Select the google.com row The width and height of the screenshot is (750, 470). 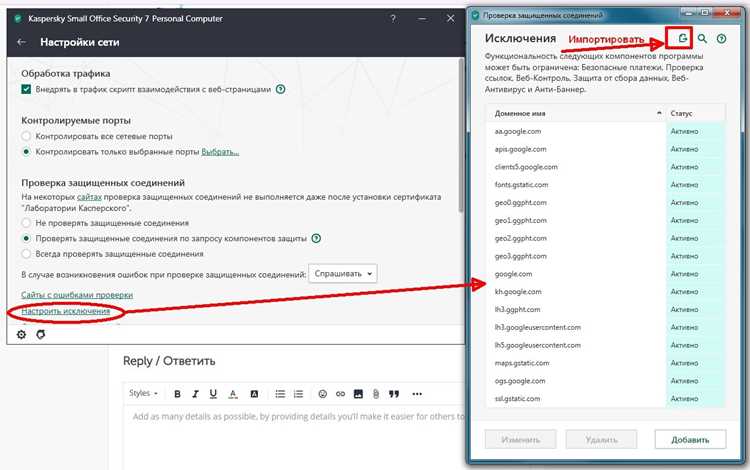[606, 274]
